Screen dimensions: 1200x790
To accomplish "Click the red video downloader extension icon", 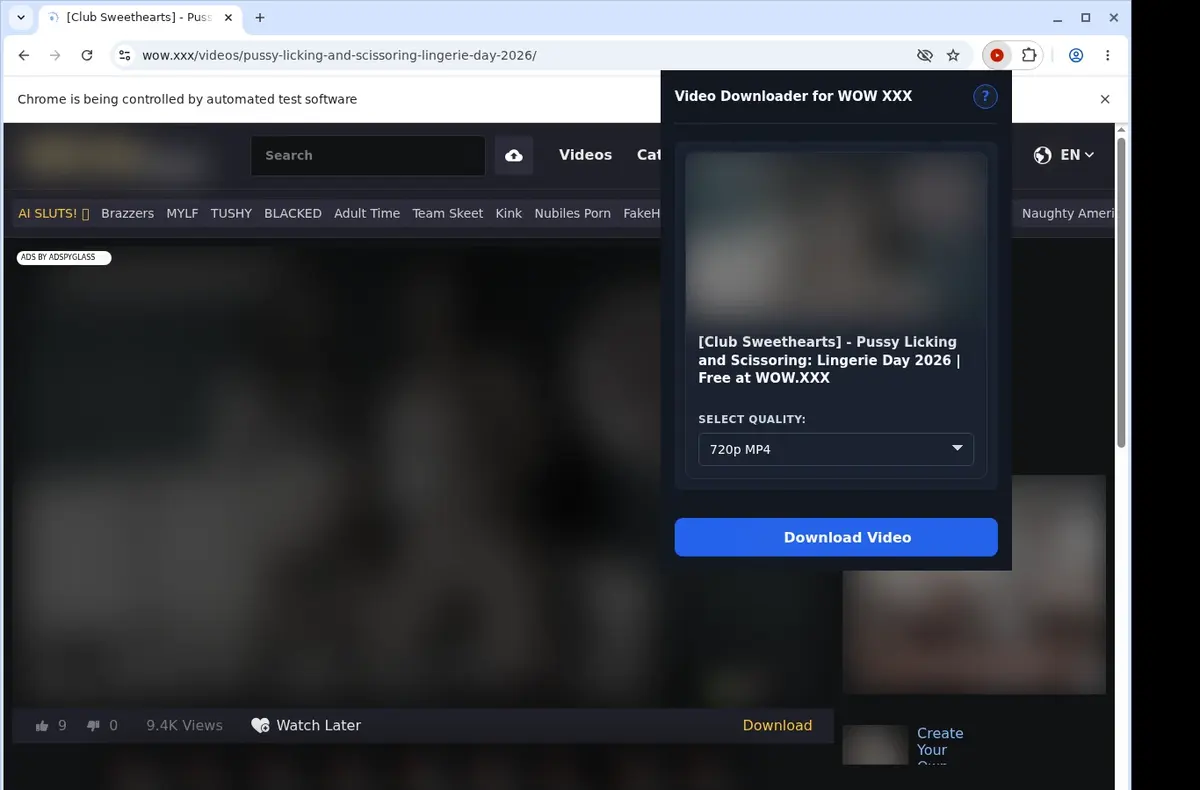I will point(997,55).
